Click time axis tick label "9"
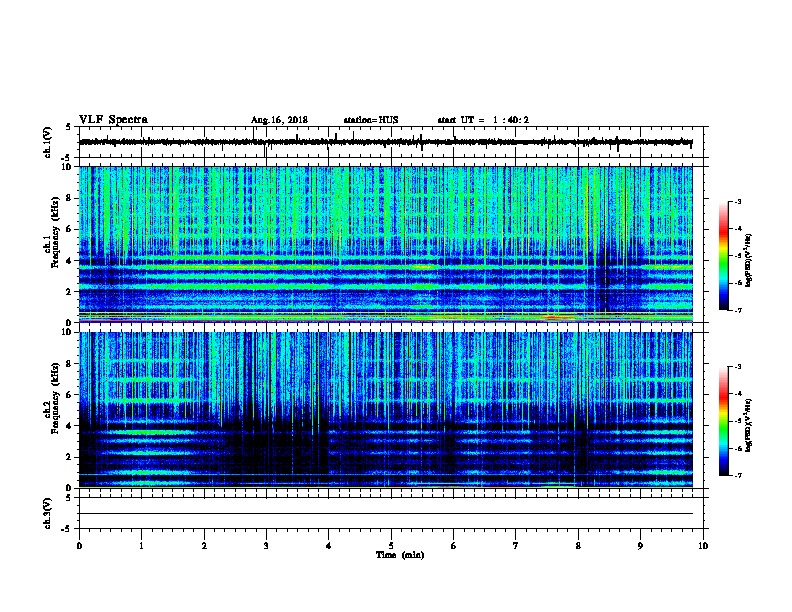 640,546
